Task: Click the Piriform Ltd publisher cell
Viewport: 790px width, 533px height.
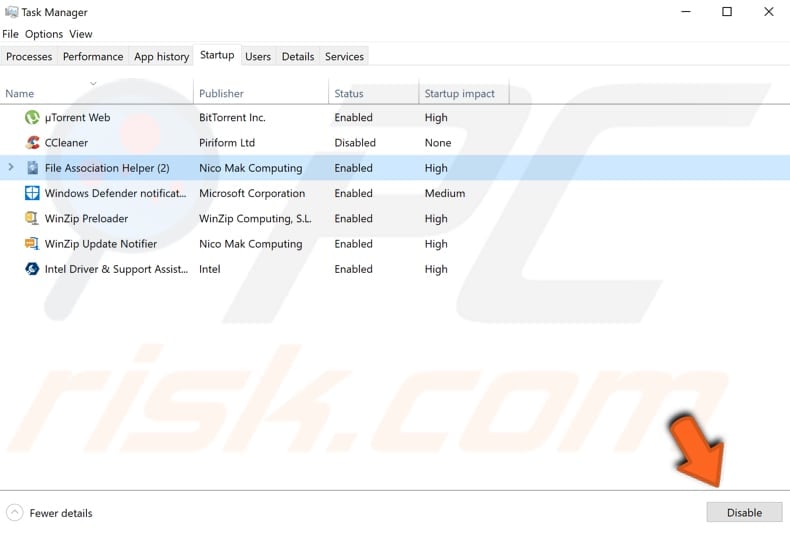Action: (x=227, y=143)
